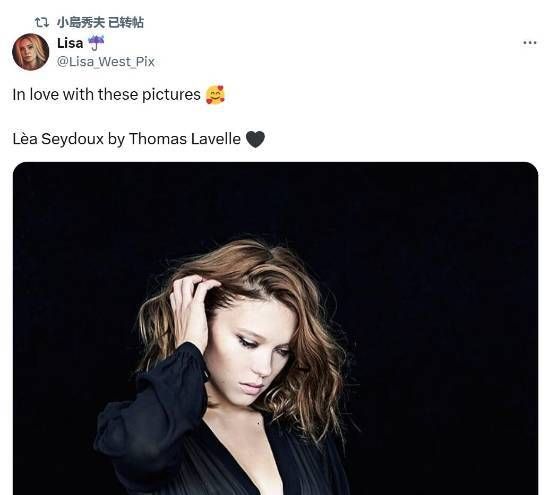Viewport: 550px width, 495px height.
Task: Click the purple umbrella emoji beside Lisa
Action: (x=95, y=43)
